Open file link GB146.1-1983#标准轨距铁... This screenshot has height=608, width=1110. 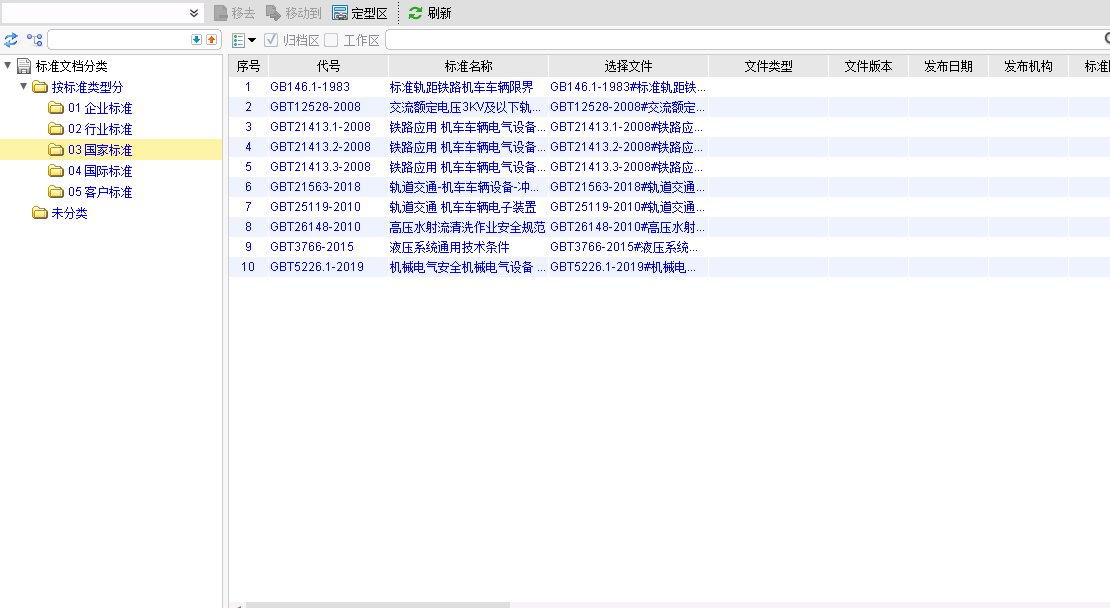[x=628, y=87]
